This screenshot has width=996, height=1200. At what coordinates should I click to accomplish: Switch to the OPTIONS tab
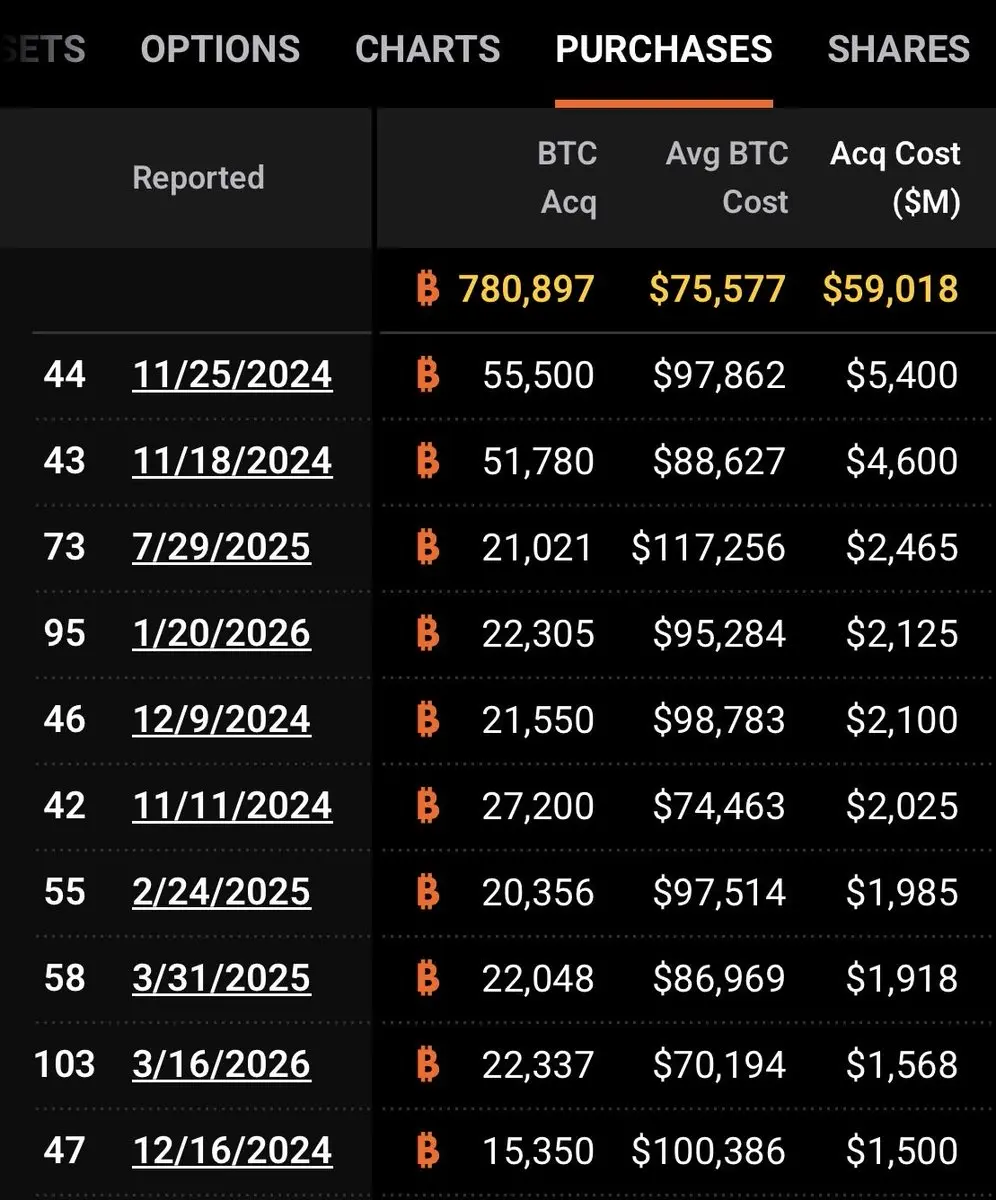tap(220, 49)
